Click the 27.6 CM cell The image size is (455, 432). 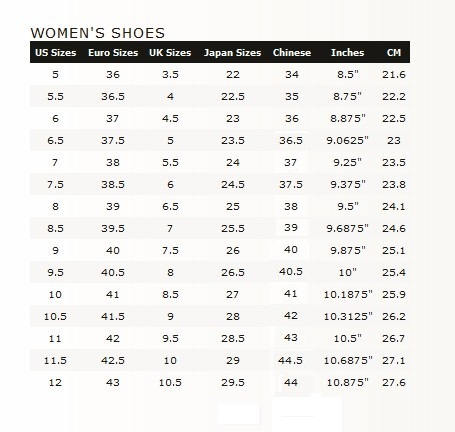pos(394,382)
